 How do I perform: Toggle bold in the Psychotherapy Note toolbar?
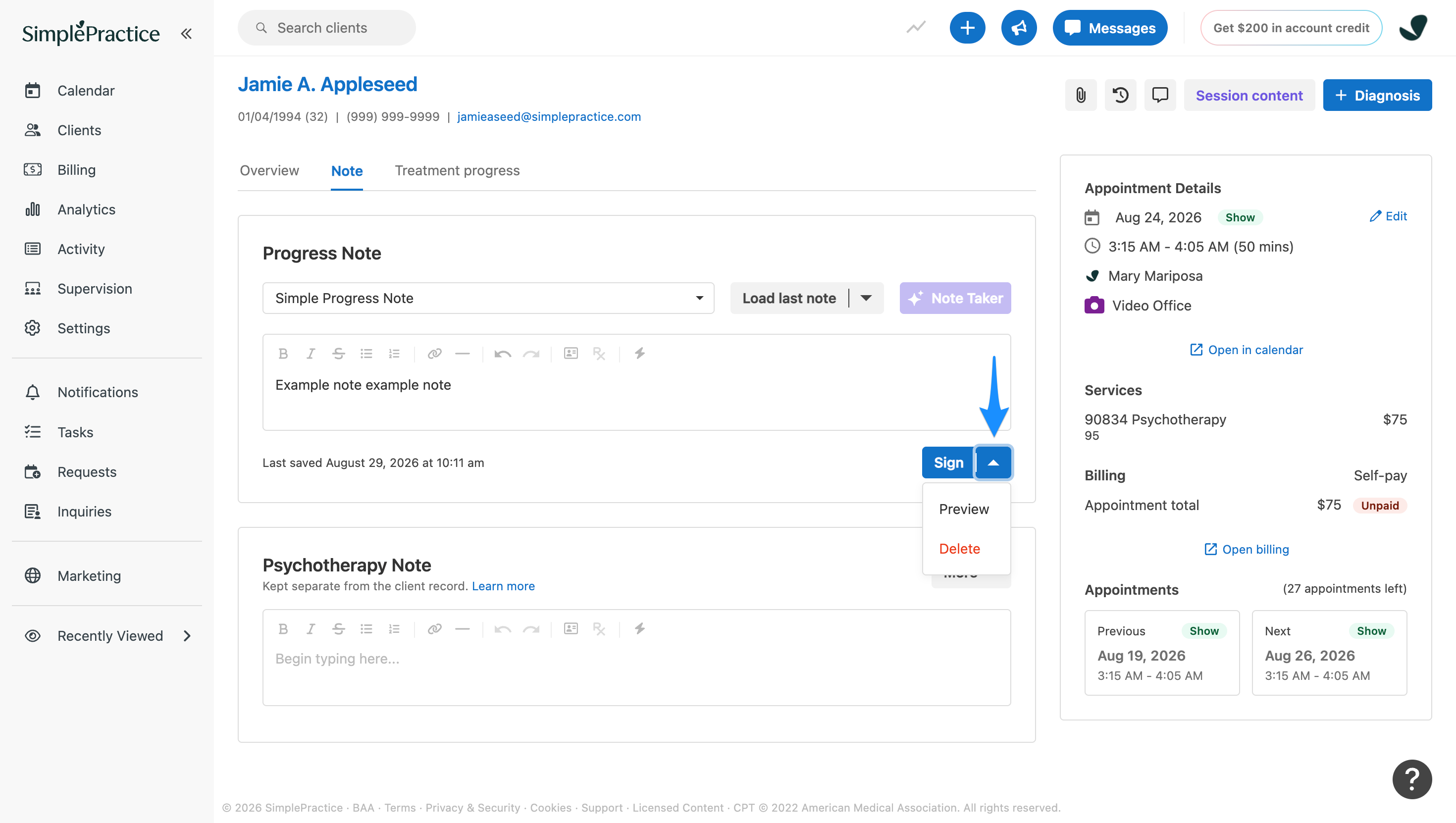283,628
